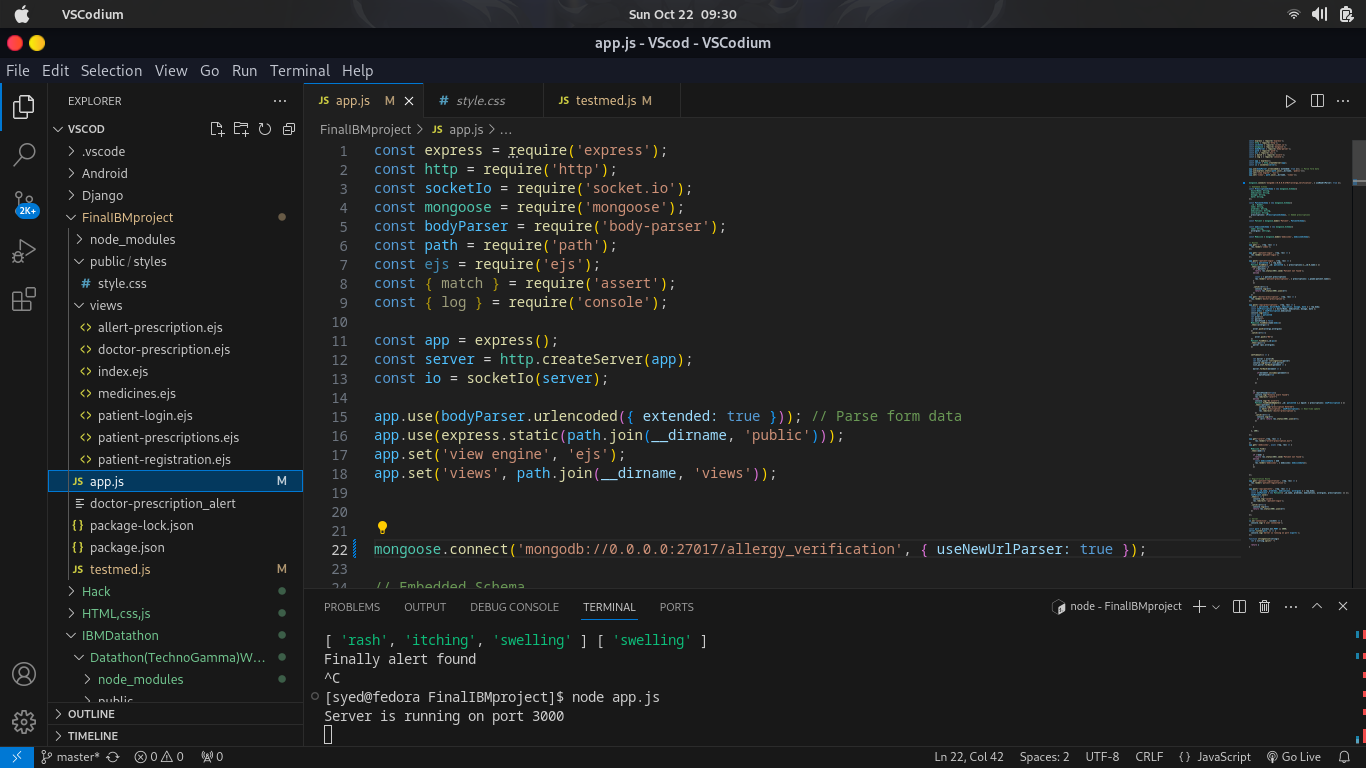1366x768 pixels.
Task: Click the New File icon in Explorer
Action: coord(217,129)
